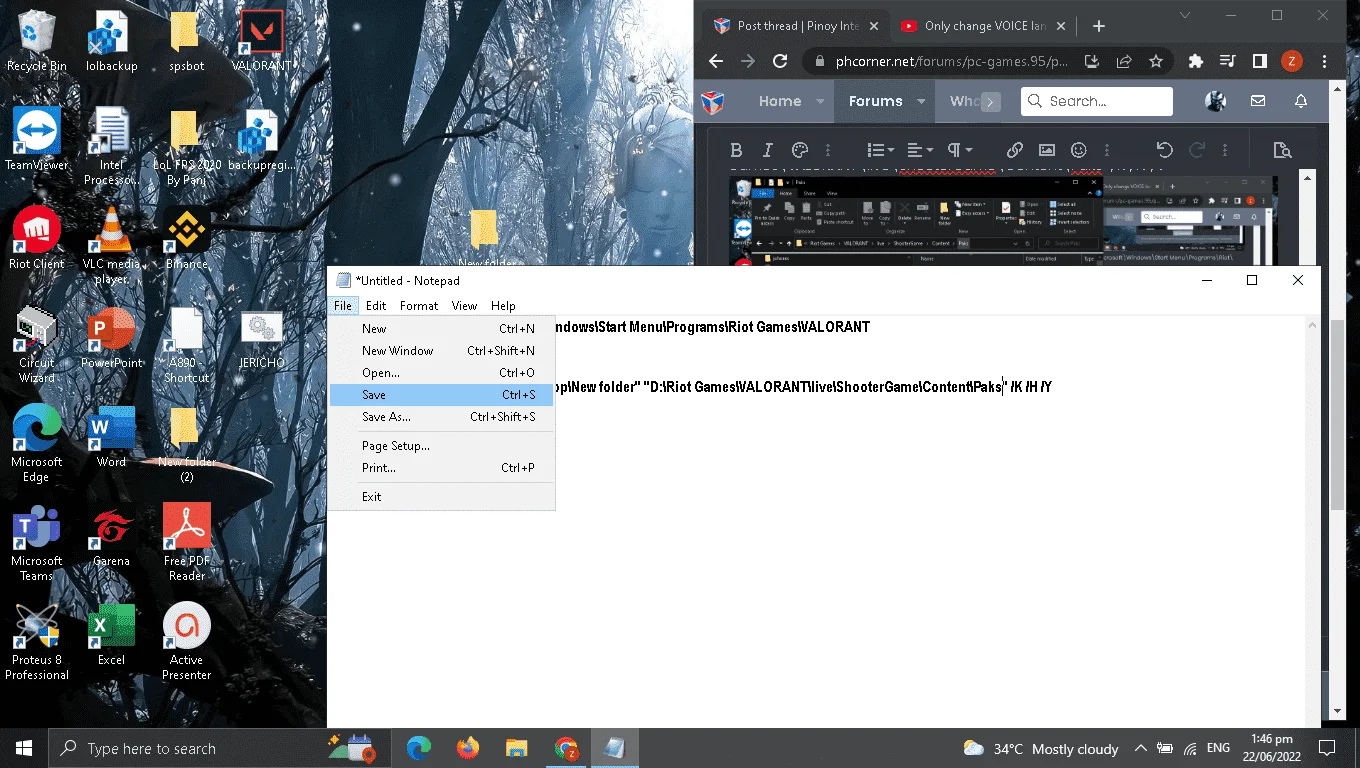Image resolution: width=1360 pixels, height=768 pixels.
Task: Expand Home dropdown arrow in navigation
Action: 820,101
